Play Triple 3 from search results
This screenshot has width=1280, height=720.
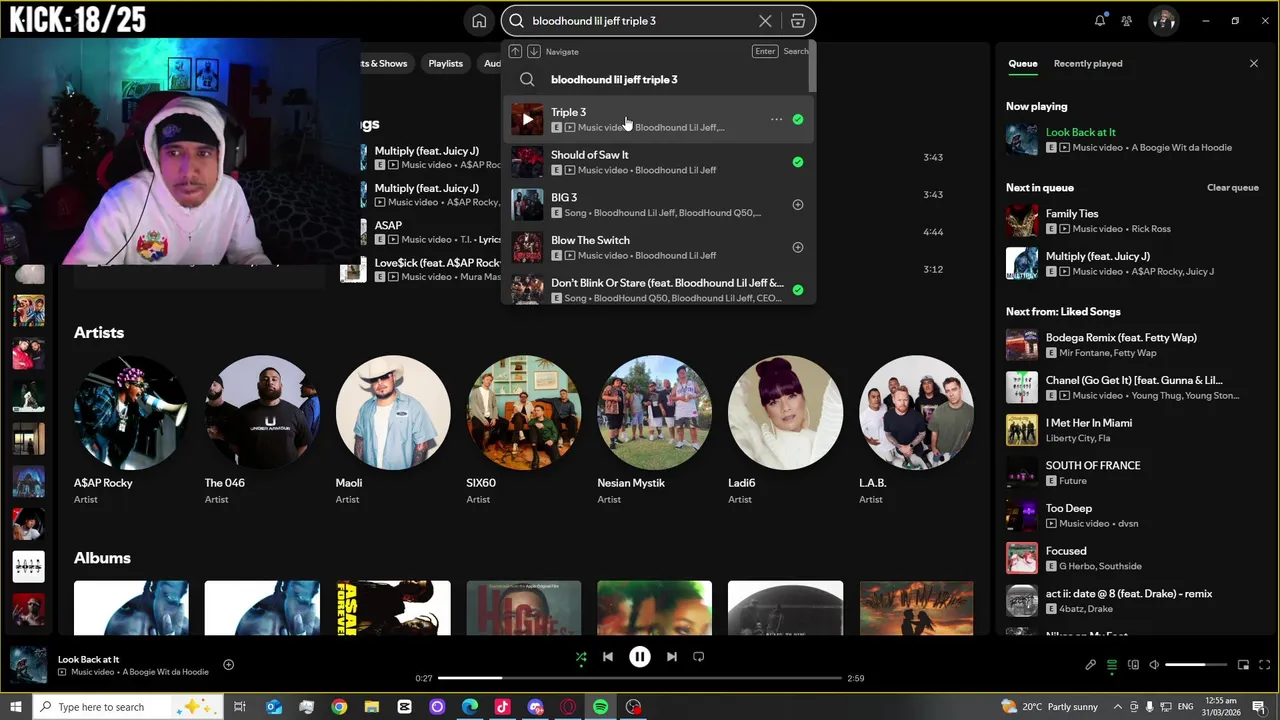(527, 119)
